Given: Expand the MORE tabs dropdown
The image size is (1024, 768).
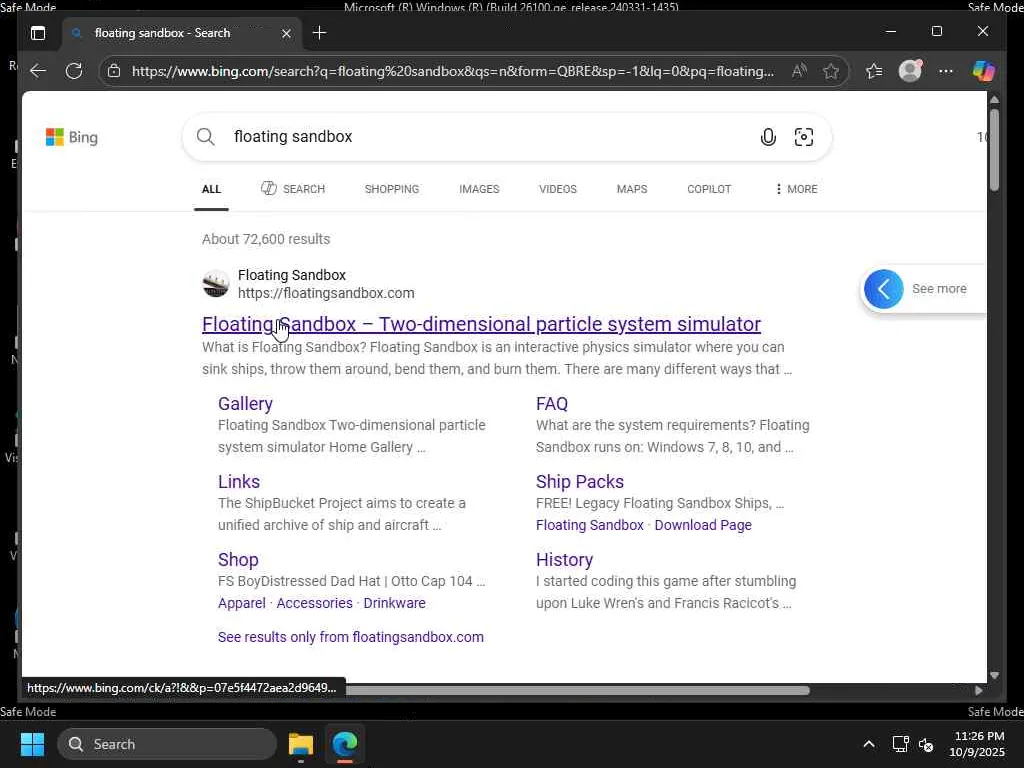Looking at the screenshot, I should coord(796,189).
